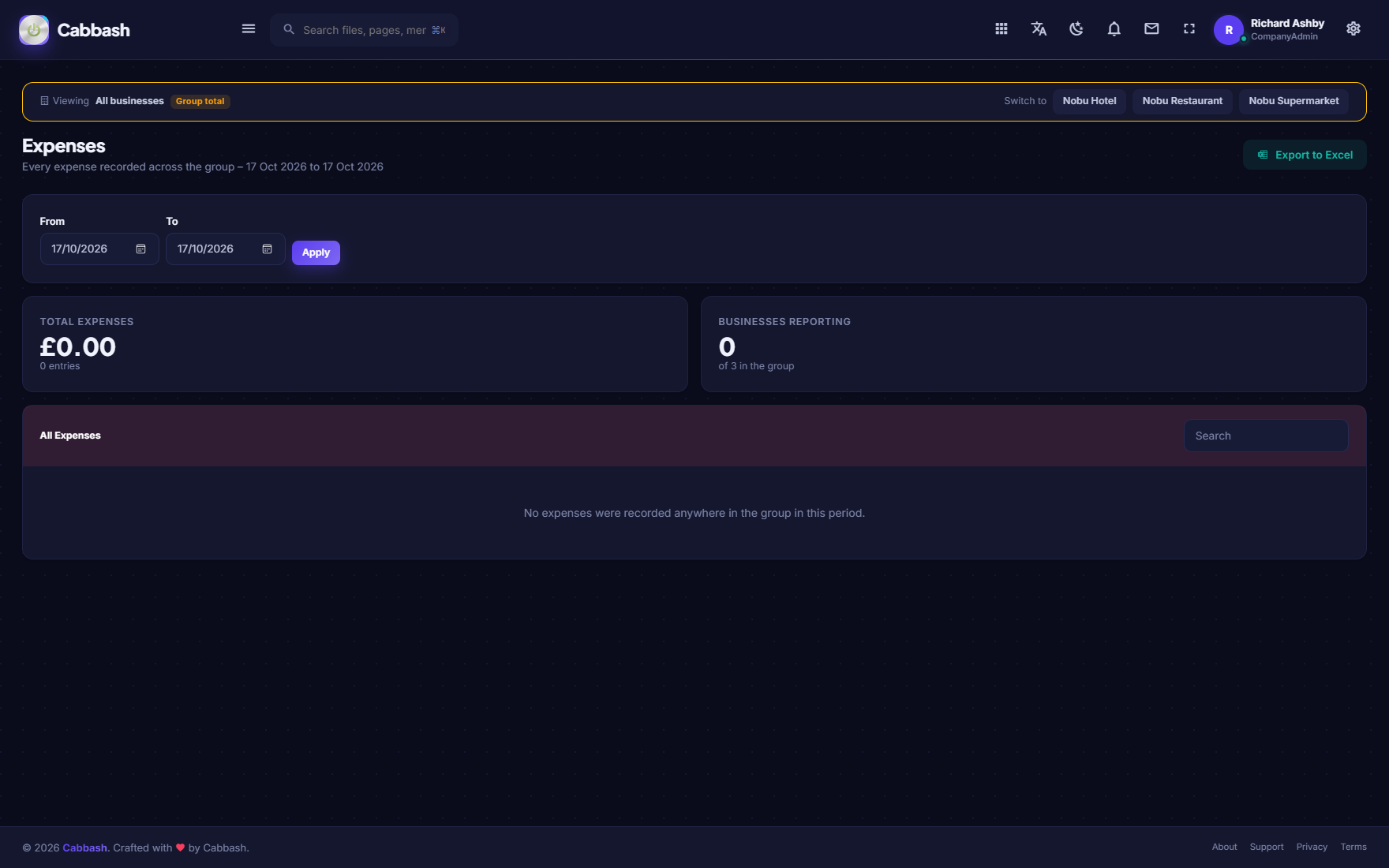Click the Cabbash brand name
1389x868 pixels.
click(93, 30)
